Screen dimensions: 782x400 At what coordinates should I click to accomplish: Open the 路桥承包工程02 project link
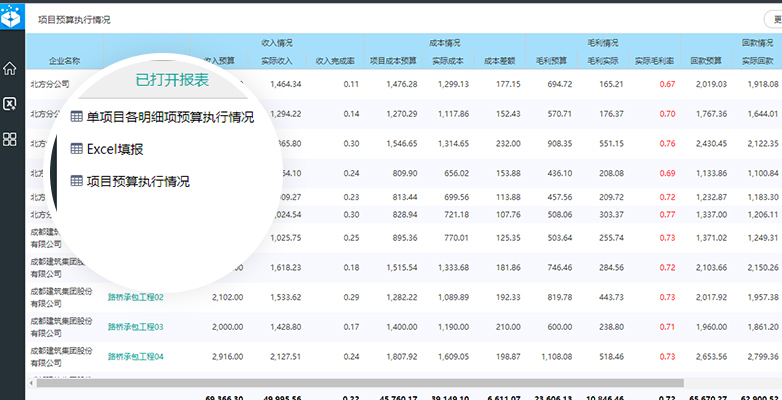(x=136, y=297)
